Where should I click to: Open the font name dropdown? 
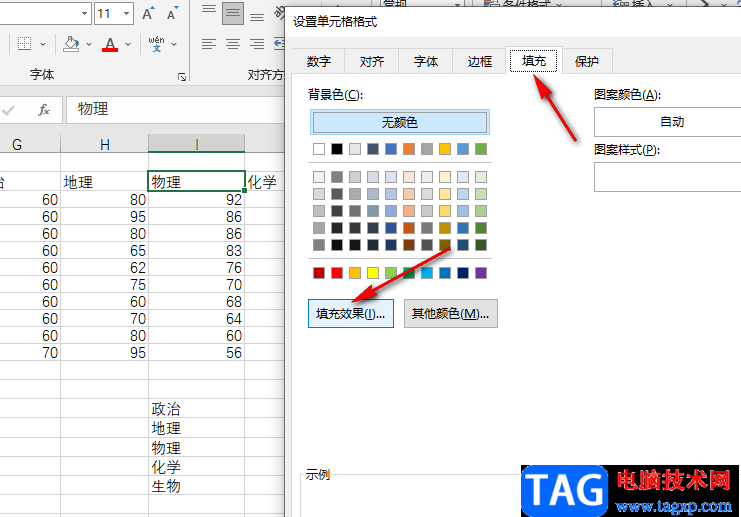coord(84,14)
